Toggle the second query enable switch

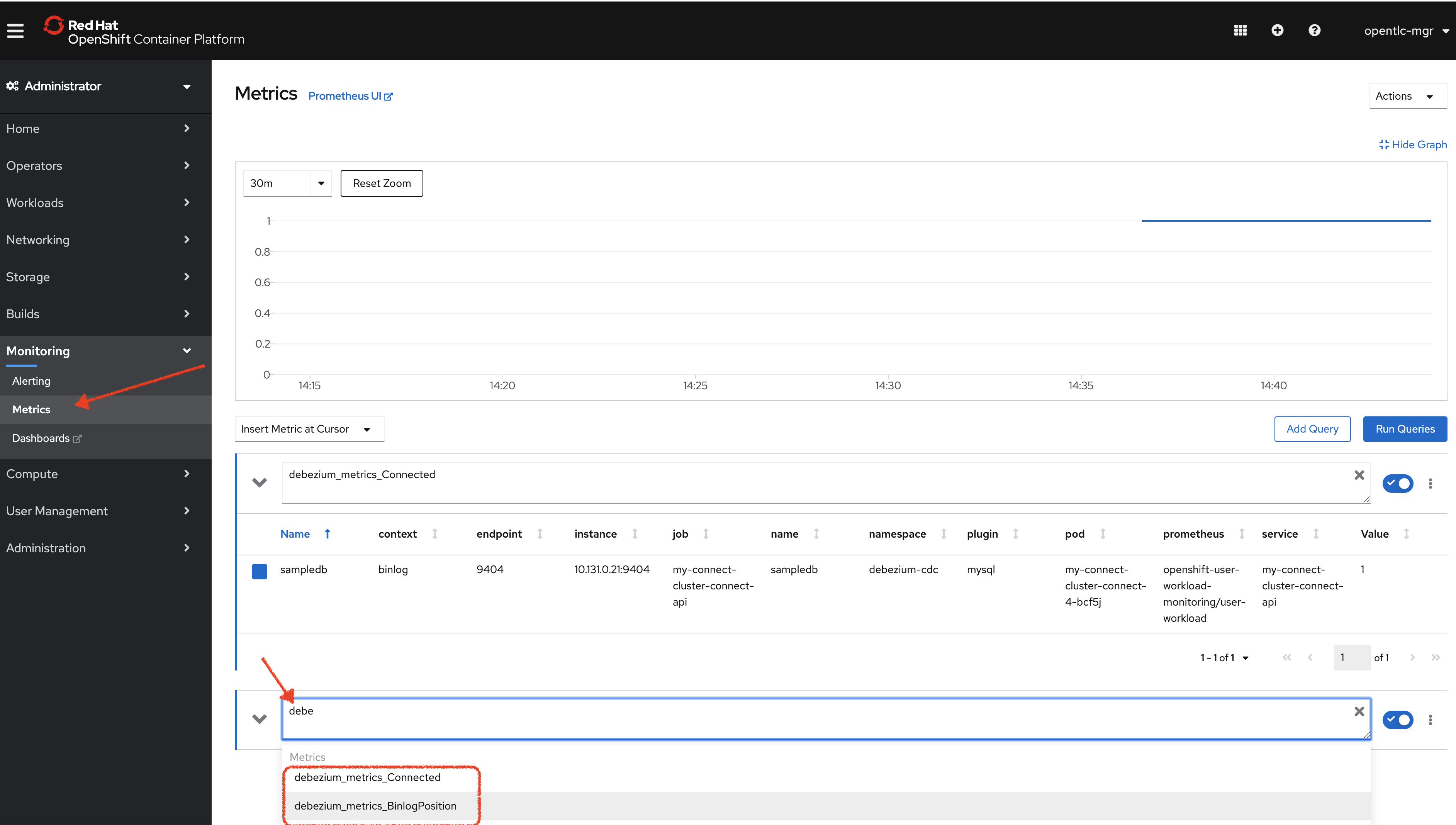[1398, 719]
